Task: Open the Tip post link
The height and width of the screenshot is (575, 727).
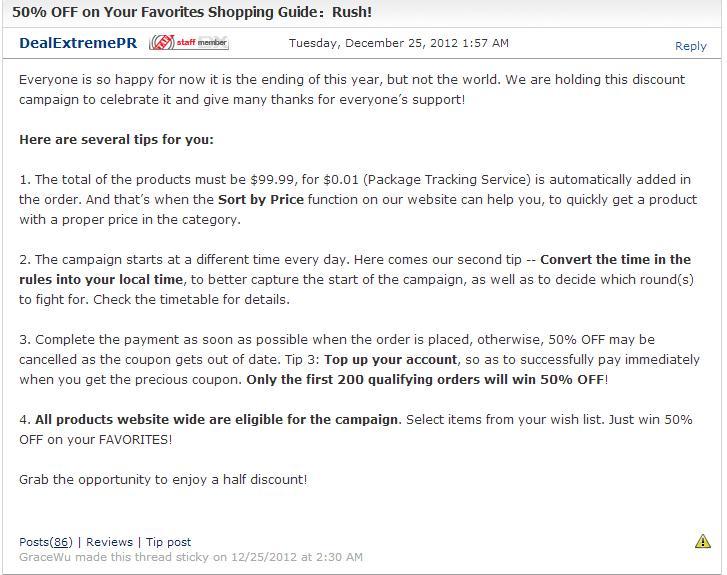Action: click(x=168, y=542)
